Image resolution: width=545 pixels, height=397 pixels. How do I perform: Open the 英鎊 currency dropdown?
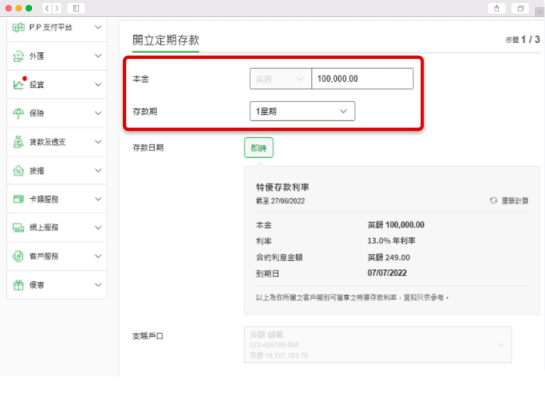pyautogui.click(x=280, y=79)
